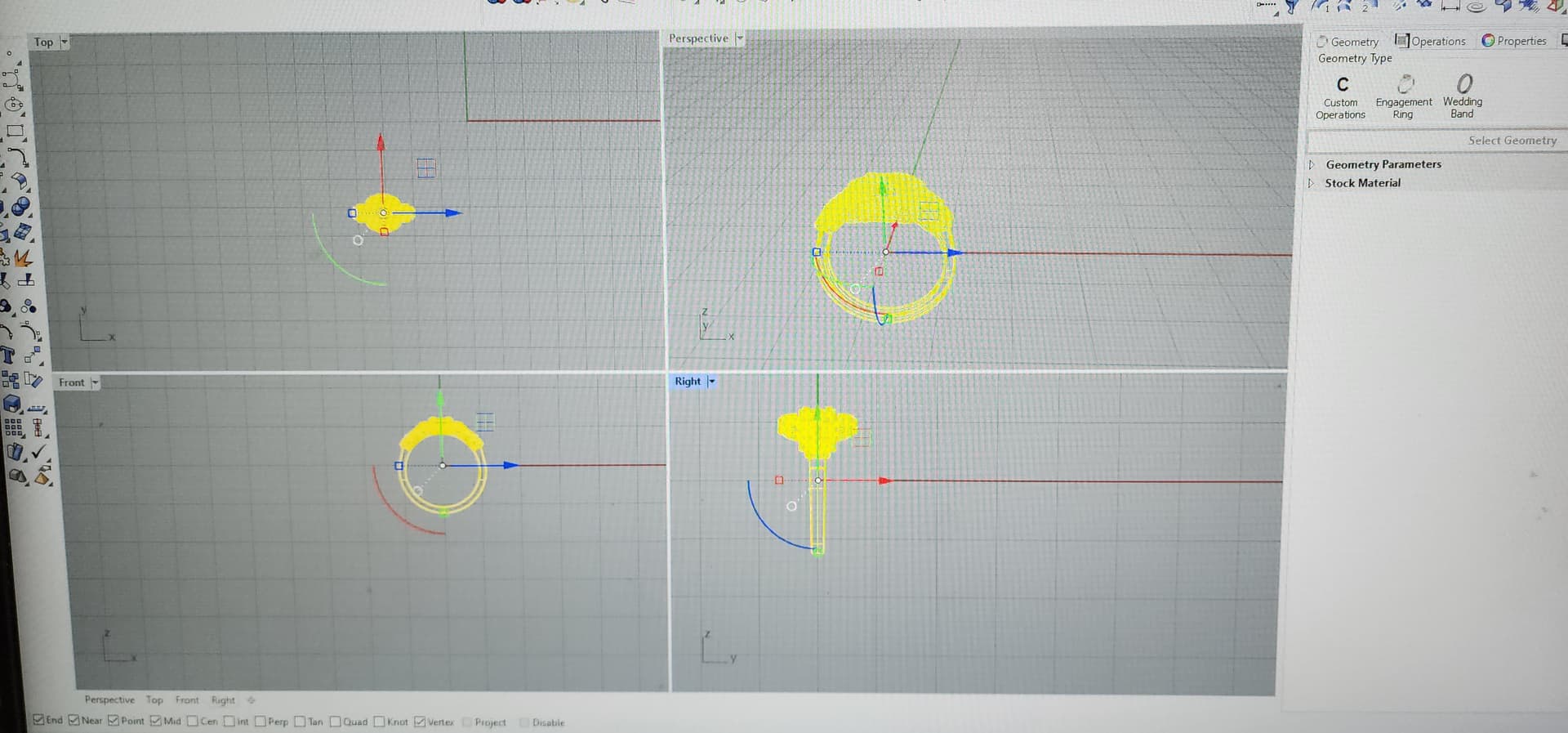This screenshot has height=733, width=1568.
Task: Click the Engagement Ring geometry icon
Action: tap(1405, 83)
